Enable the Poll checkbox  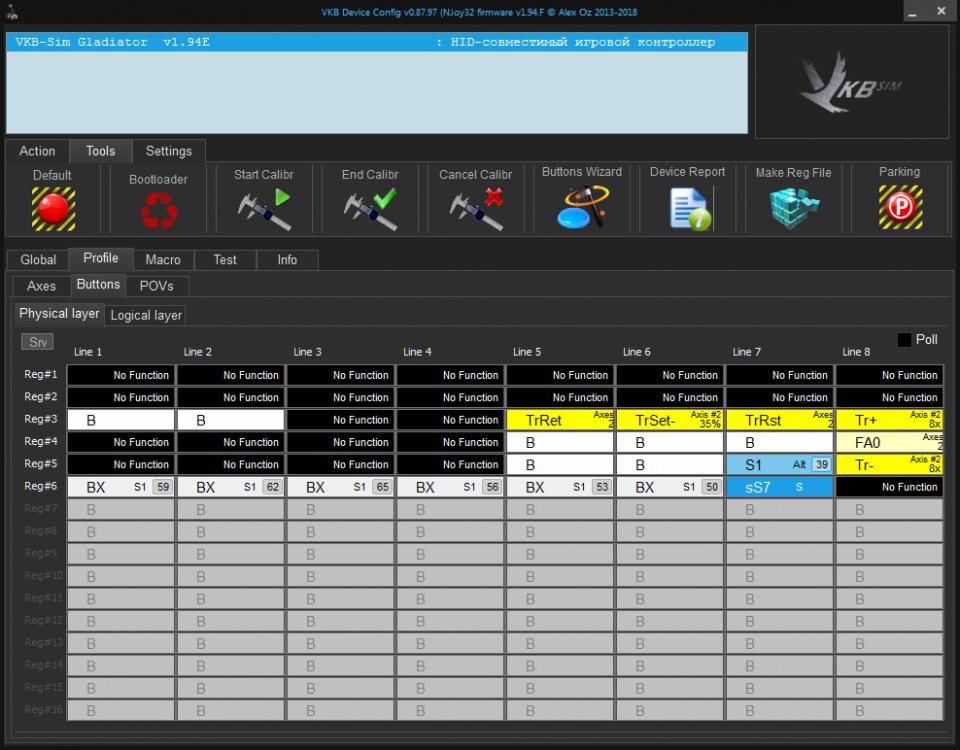pyautogui.click(x=904, y=340)
